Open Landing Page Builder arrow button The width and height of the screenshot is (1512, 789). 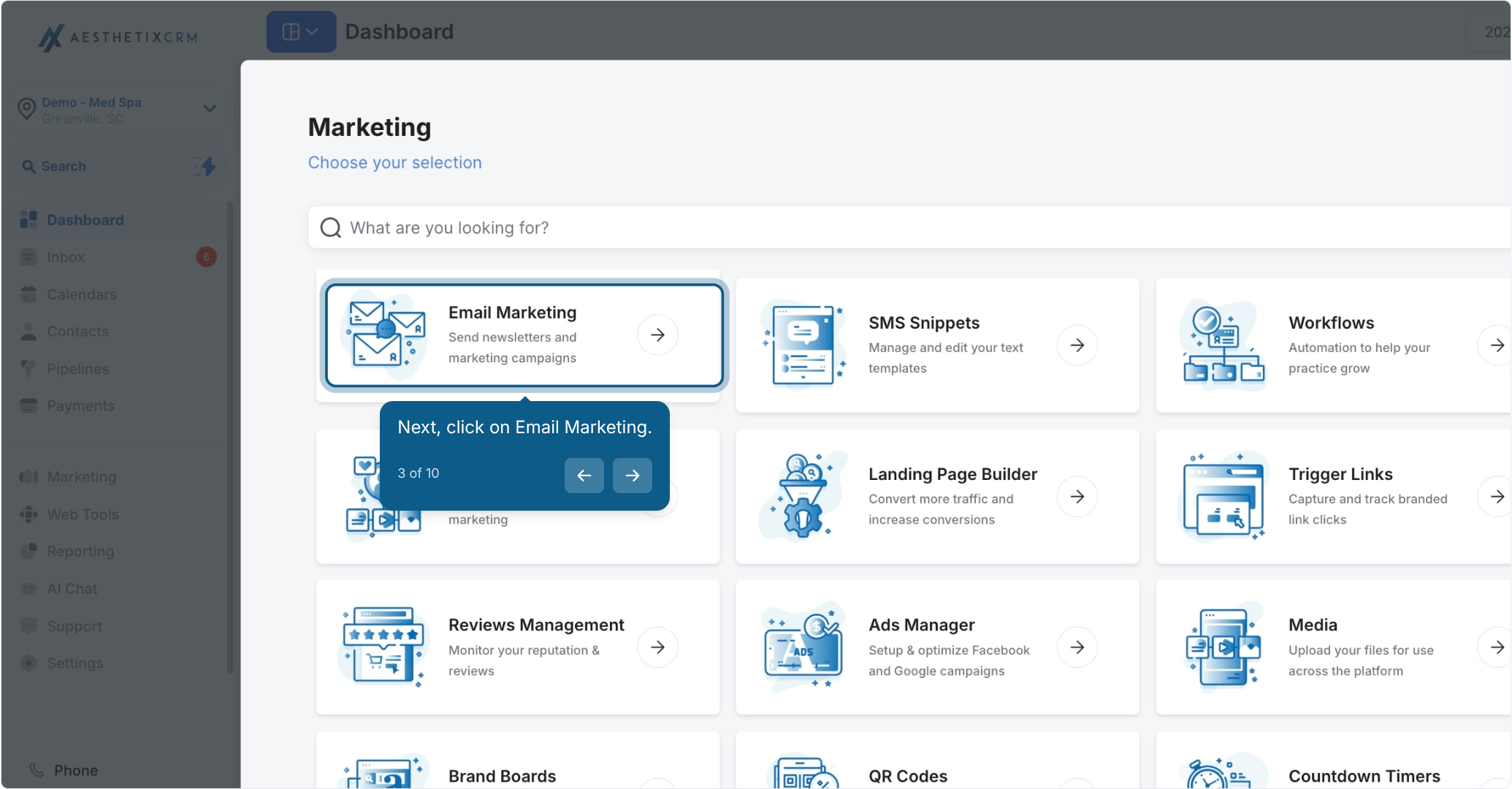(1077, 497)
